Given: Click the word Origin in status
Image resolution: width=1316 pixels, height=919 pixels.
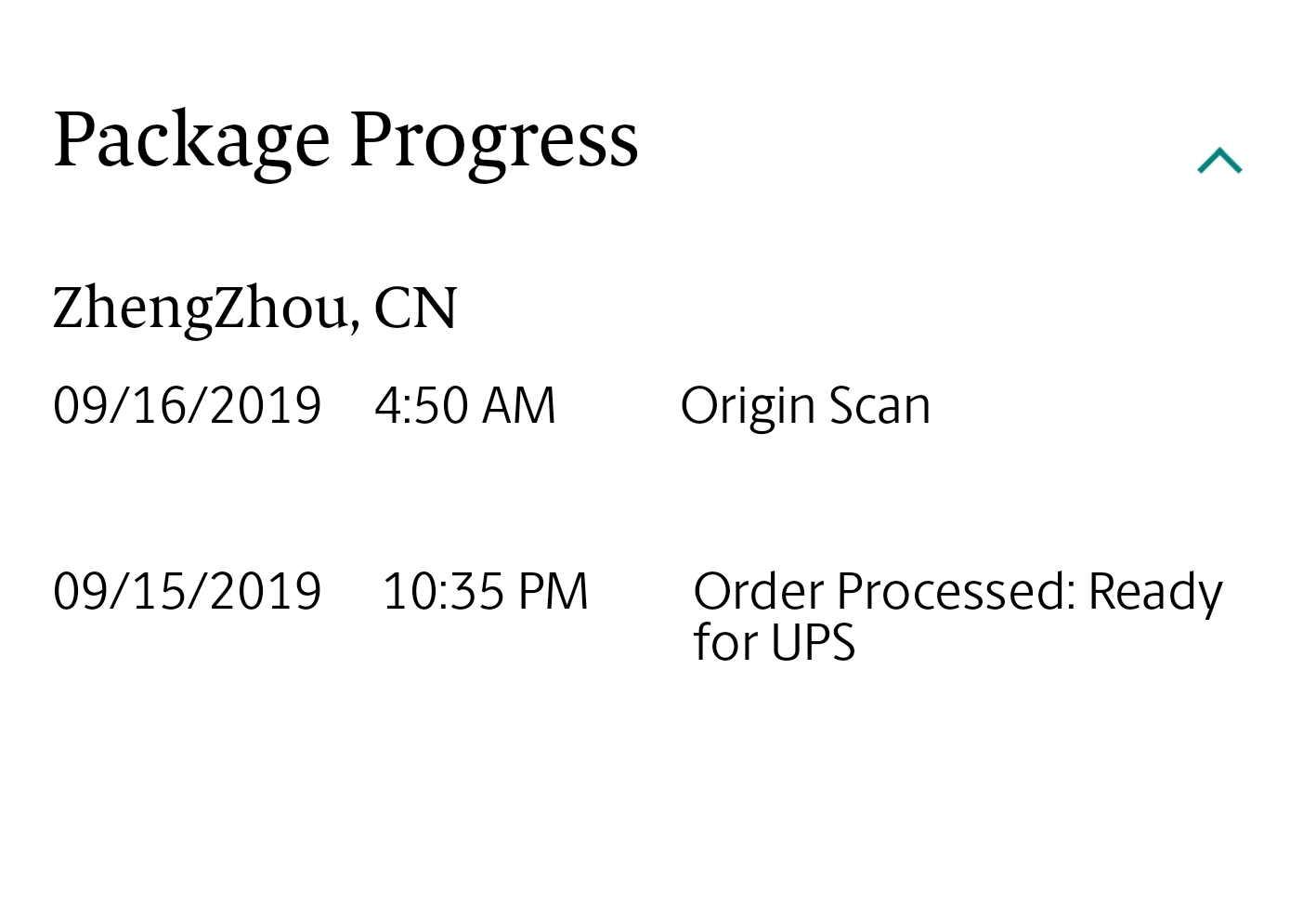Looking at the screenshot, I should (x=748, y=406).
